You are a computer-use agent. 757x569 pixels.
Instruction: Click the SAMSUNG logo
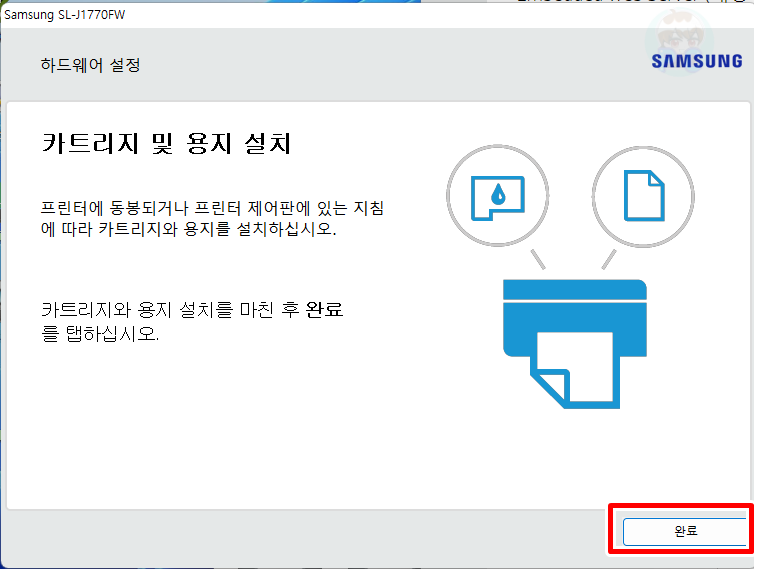(x=697, y=61)
